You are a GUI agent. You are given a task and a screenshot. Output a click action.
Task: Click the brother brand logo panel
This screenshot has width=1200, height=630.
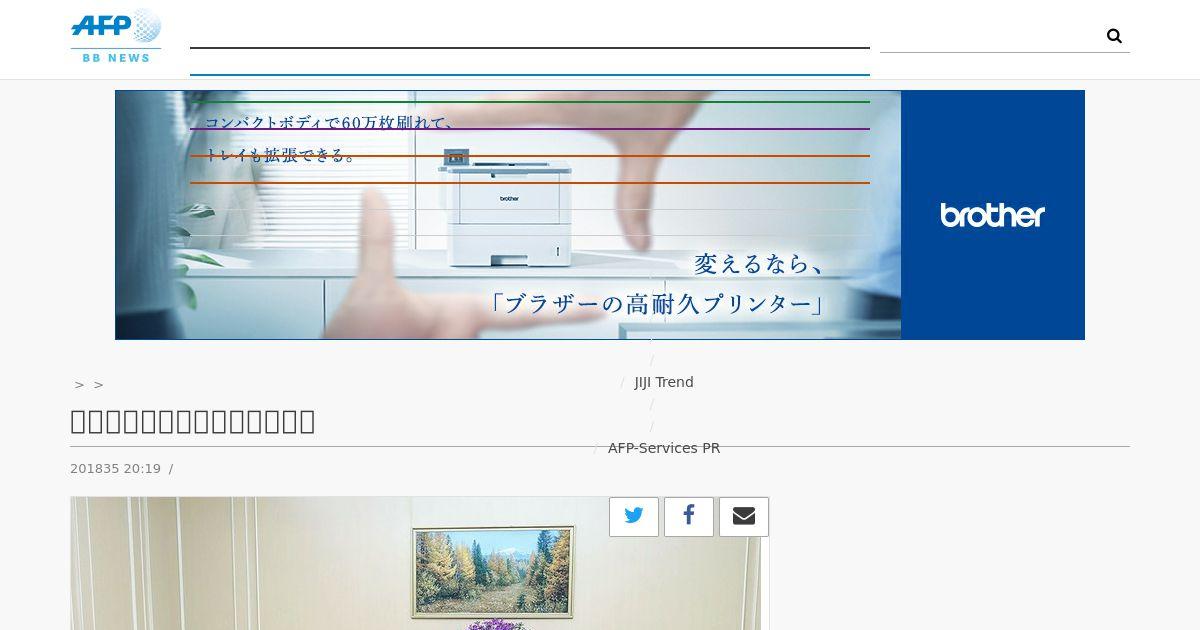[x=993, y=215]
